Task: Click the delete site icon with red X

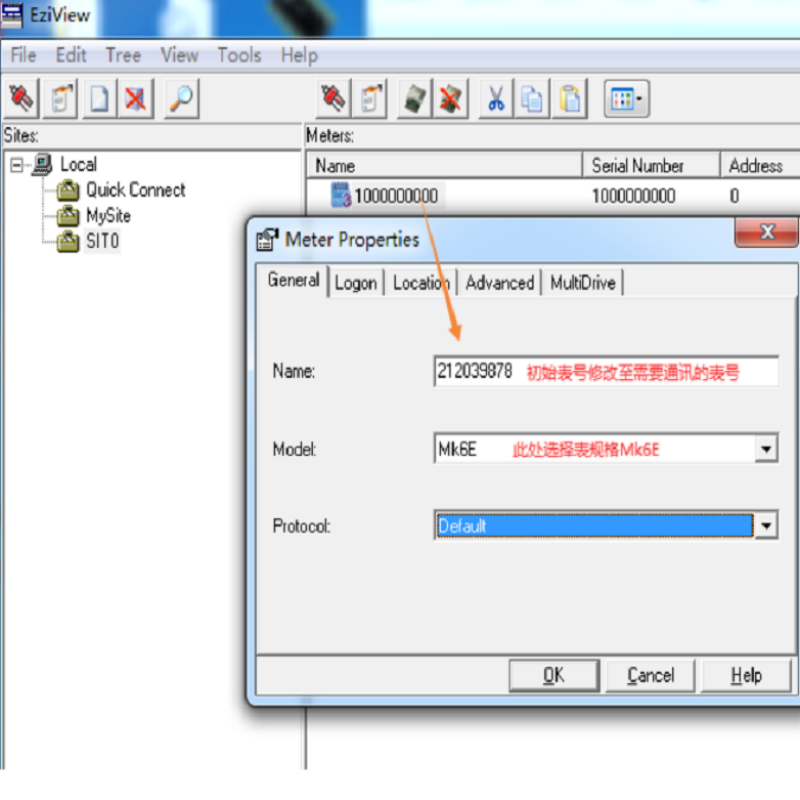Action: (x=136, y=98)
